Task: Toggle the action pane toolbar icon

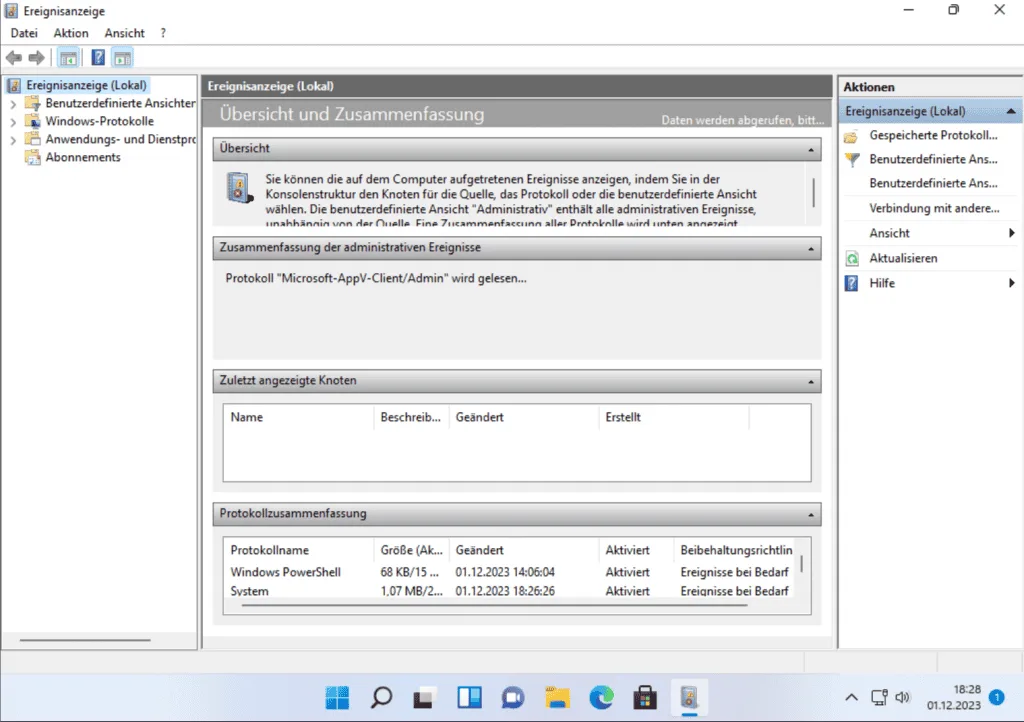Action: (x=121, y=58)
